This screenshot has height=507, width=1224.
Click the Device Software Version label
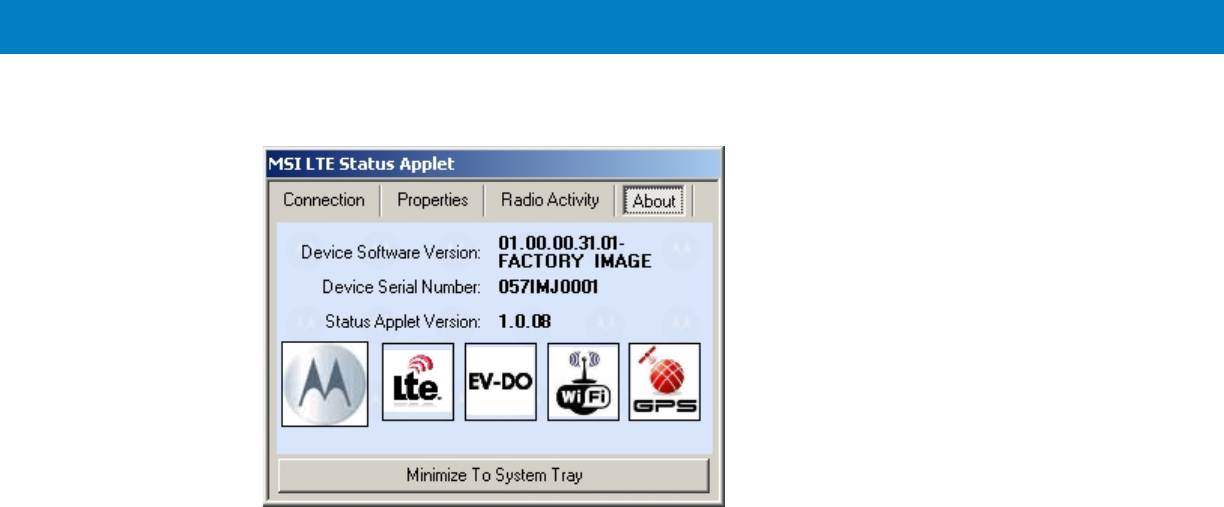pyautogui.click(x=392, y=252)
